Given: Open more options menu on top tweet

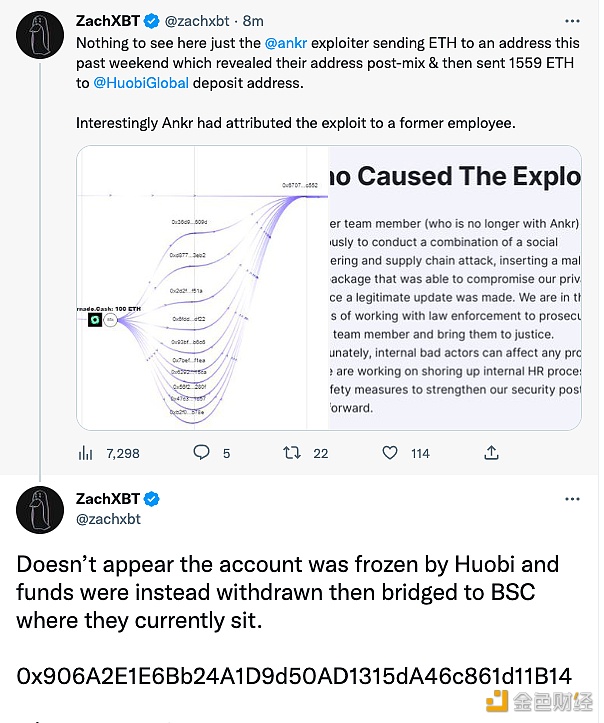Looking at the screenshot, I should (x=572, y=19).
